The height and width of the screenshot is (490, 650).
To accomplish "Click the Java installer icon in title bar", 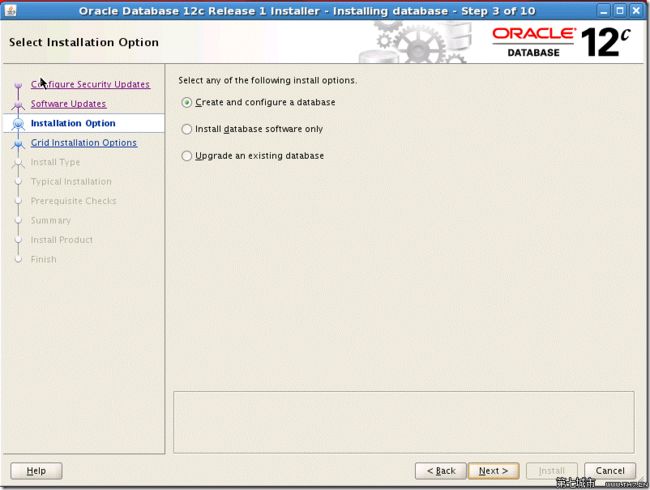I will [10, 10].
